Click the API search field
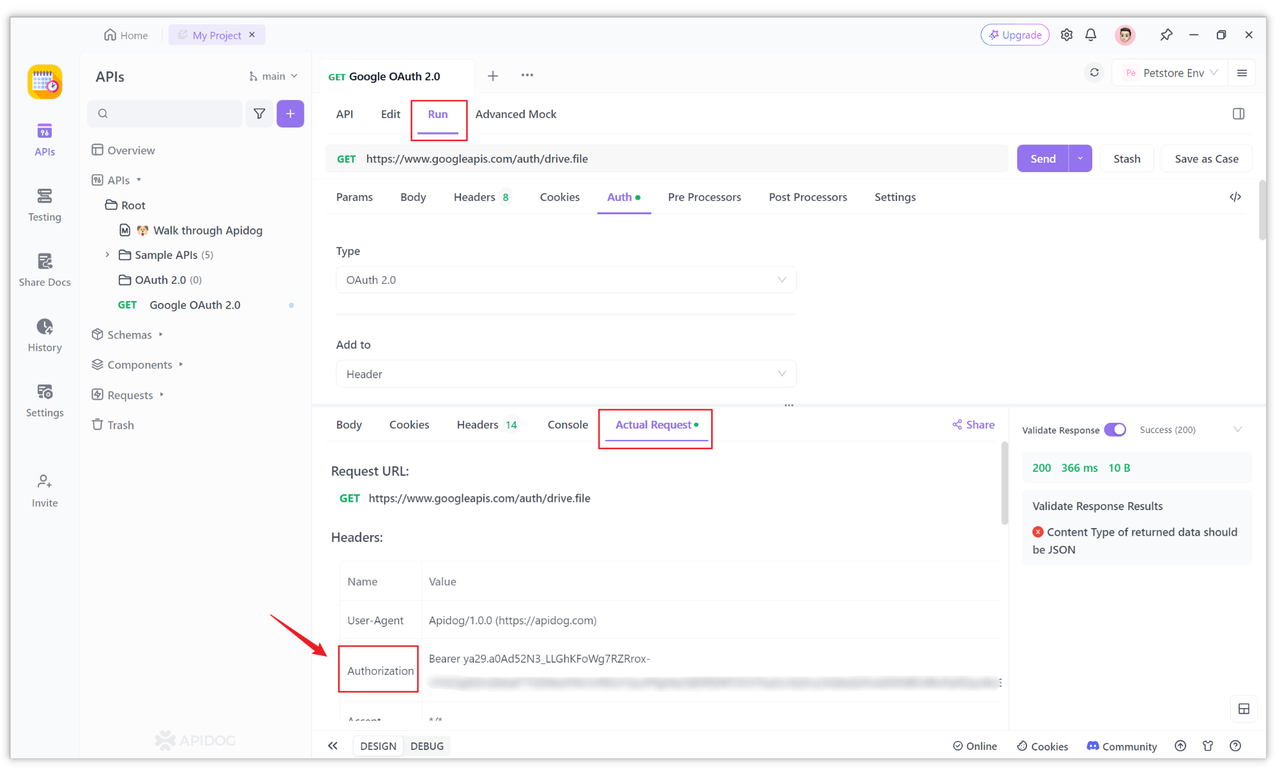1280x771 pixels. (165, 114)
